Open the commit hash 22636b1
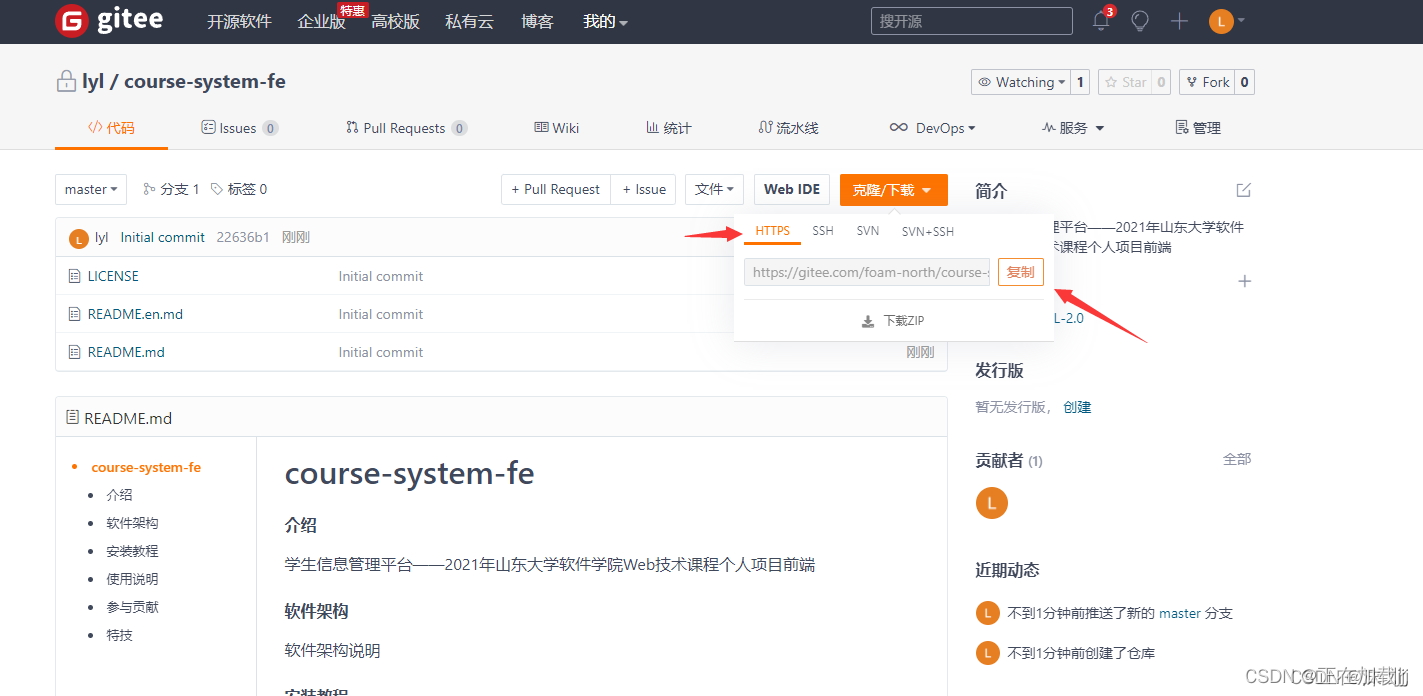Screen dimensions: 1423x696 (243, 237)
